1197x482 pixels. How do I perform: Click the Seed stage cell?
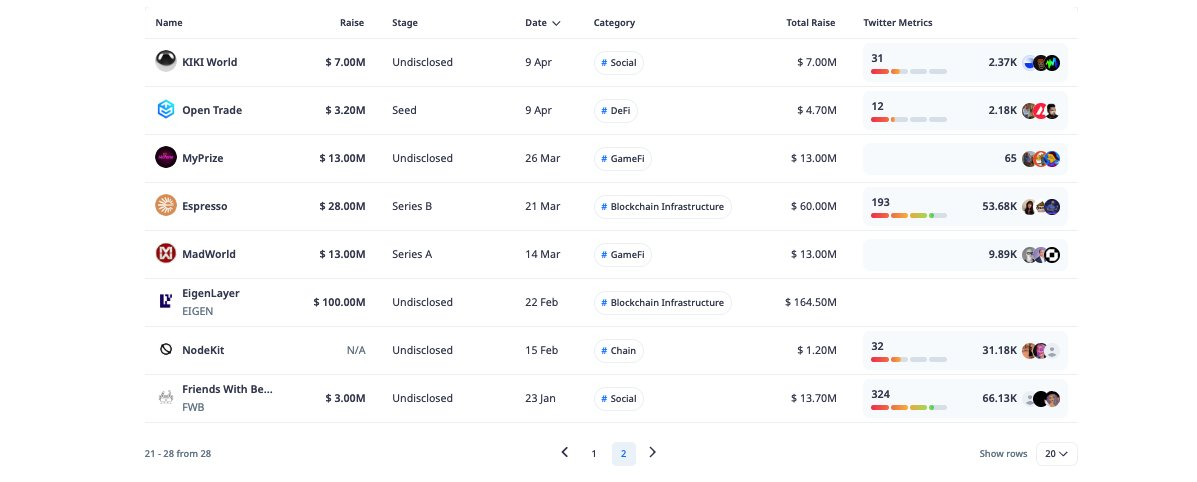pos(405,110)
